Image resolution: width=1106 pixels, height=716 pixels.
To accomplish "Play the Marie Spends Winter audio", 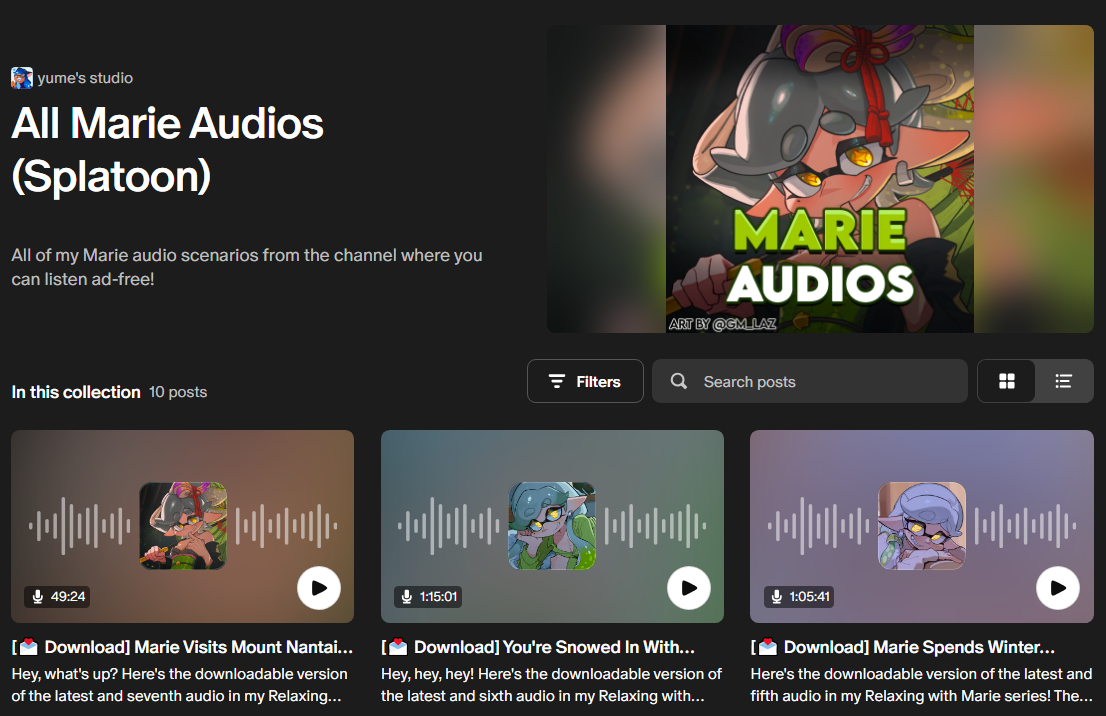I will (x=1057, y=588).
